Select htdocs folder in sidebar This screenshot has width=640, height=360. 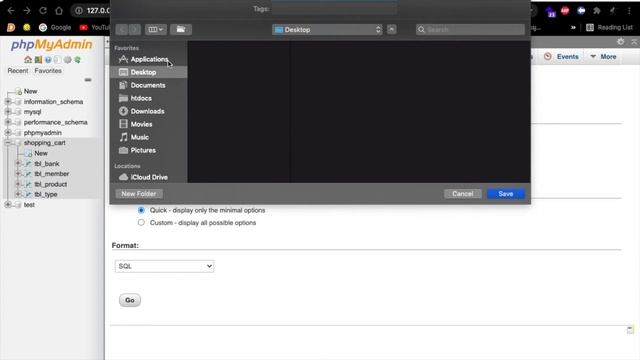[149, 98]
